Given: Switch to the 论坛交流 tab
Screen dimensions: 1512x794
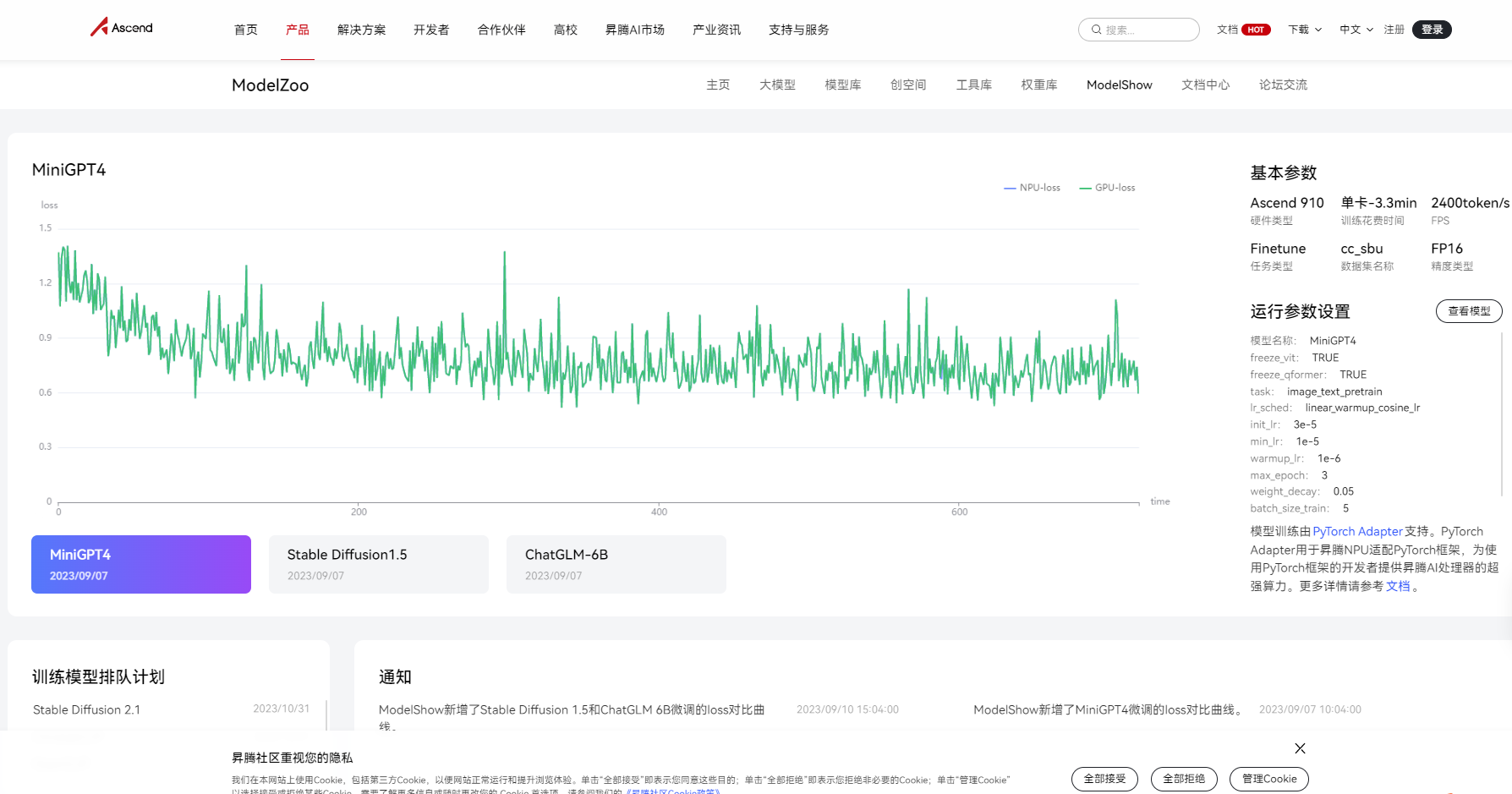Looking at the screenshot, I should (1283, 85).
